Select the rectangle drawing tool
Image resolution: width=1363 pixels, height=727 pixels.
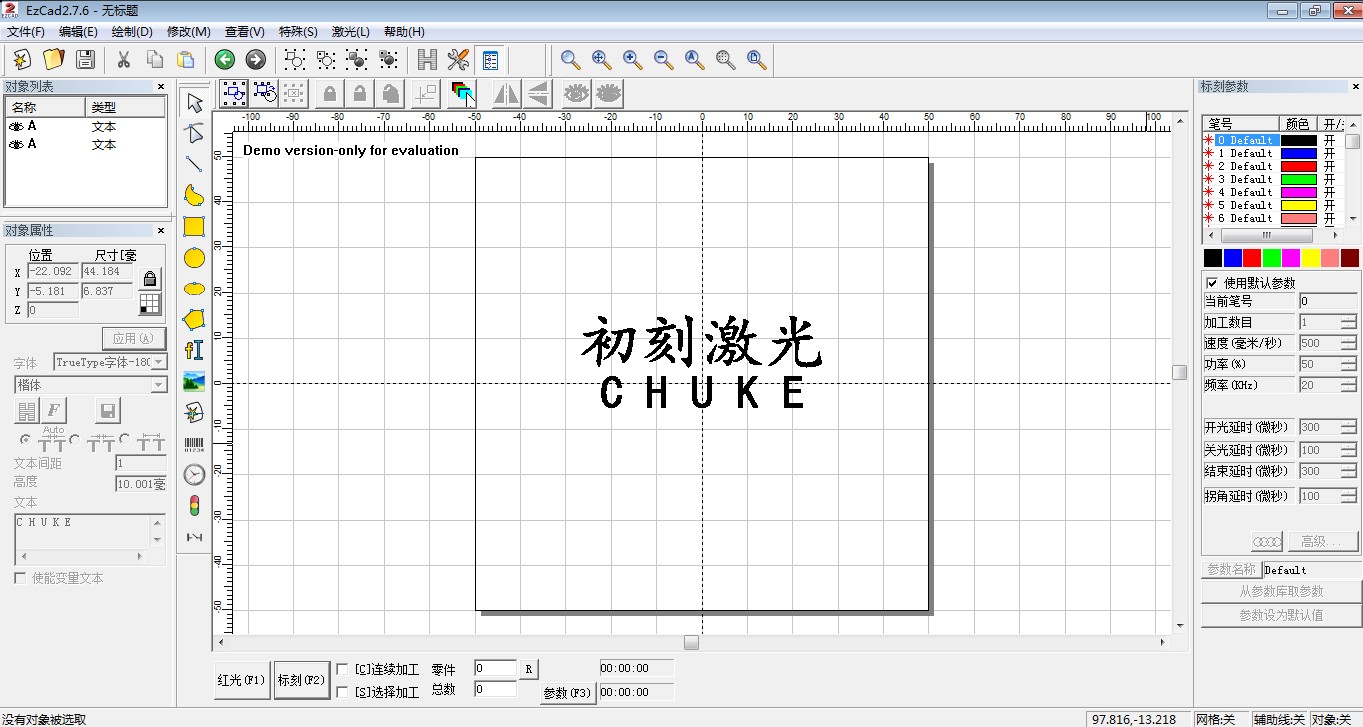[194, 227]
